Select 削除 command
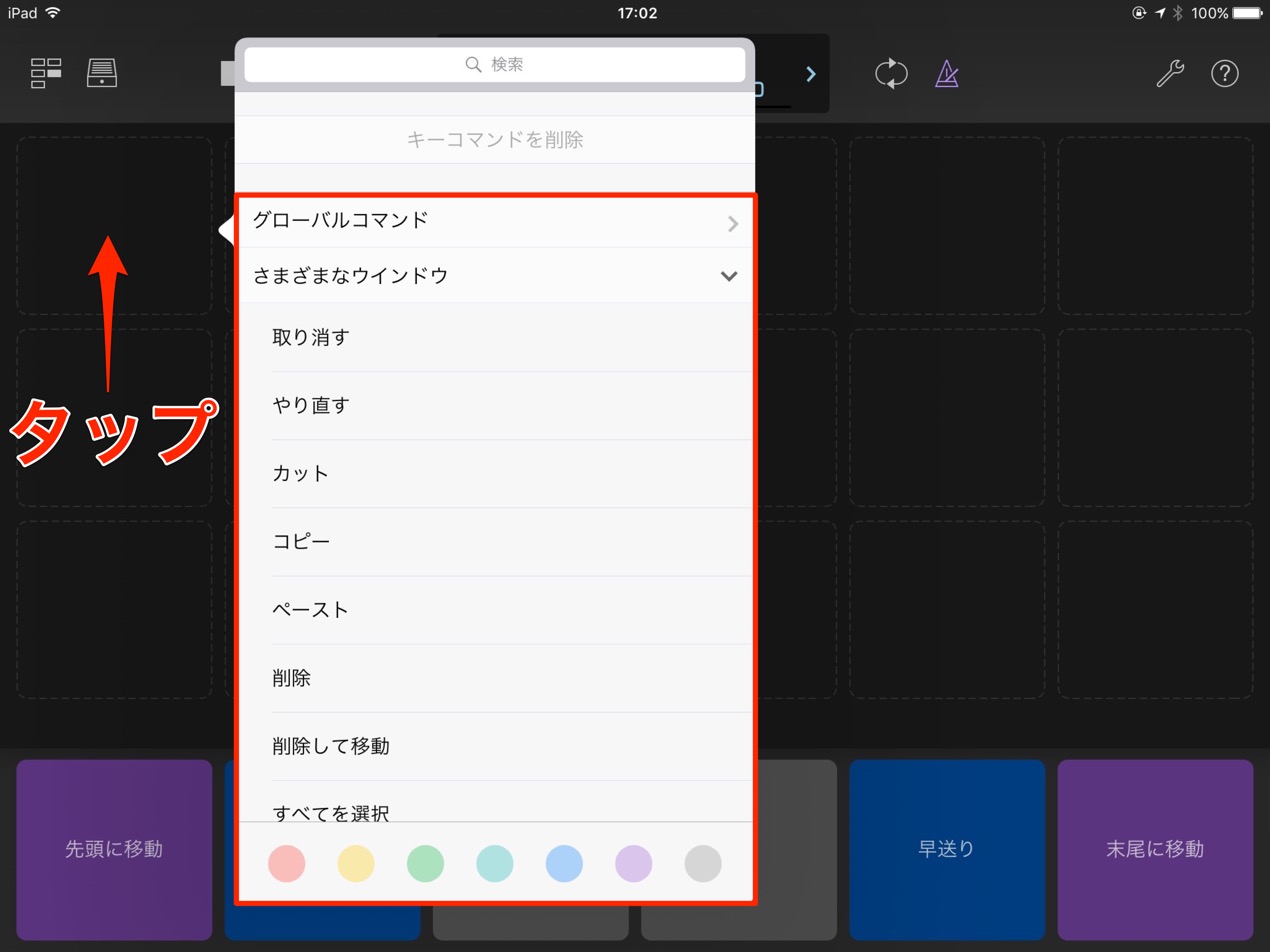Image resolution: width=1270 pixels, height=952 pixels. 495,678
